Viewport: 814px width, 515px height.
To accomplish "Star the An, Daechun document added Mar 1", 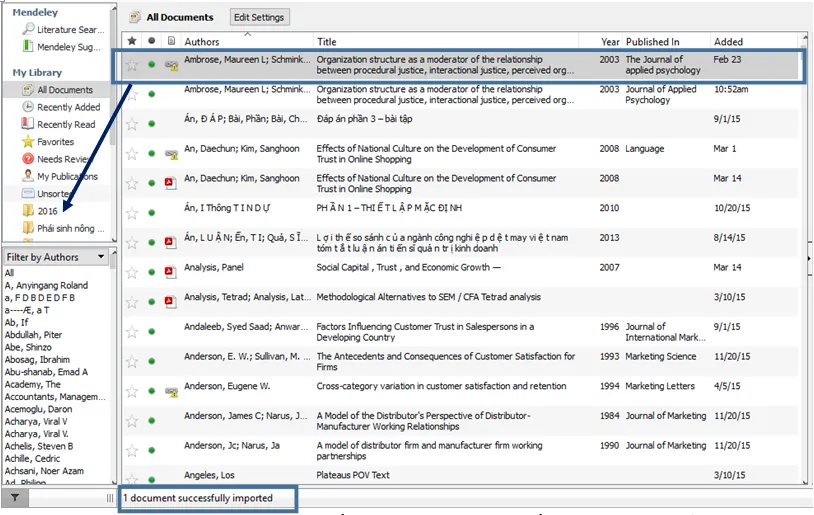I will [x=132, y=154].
